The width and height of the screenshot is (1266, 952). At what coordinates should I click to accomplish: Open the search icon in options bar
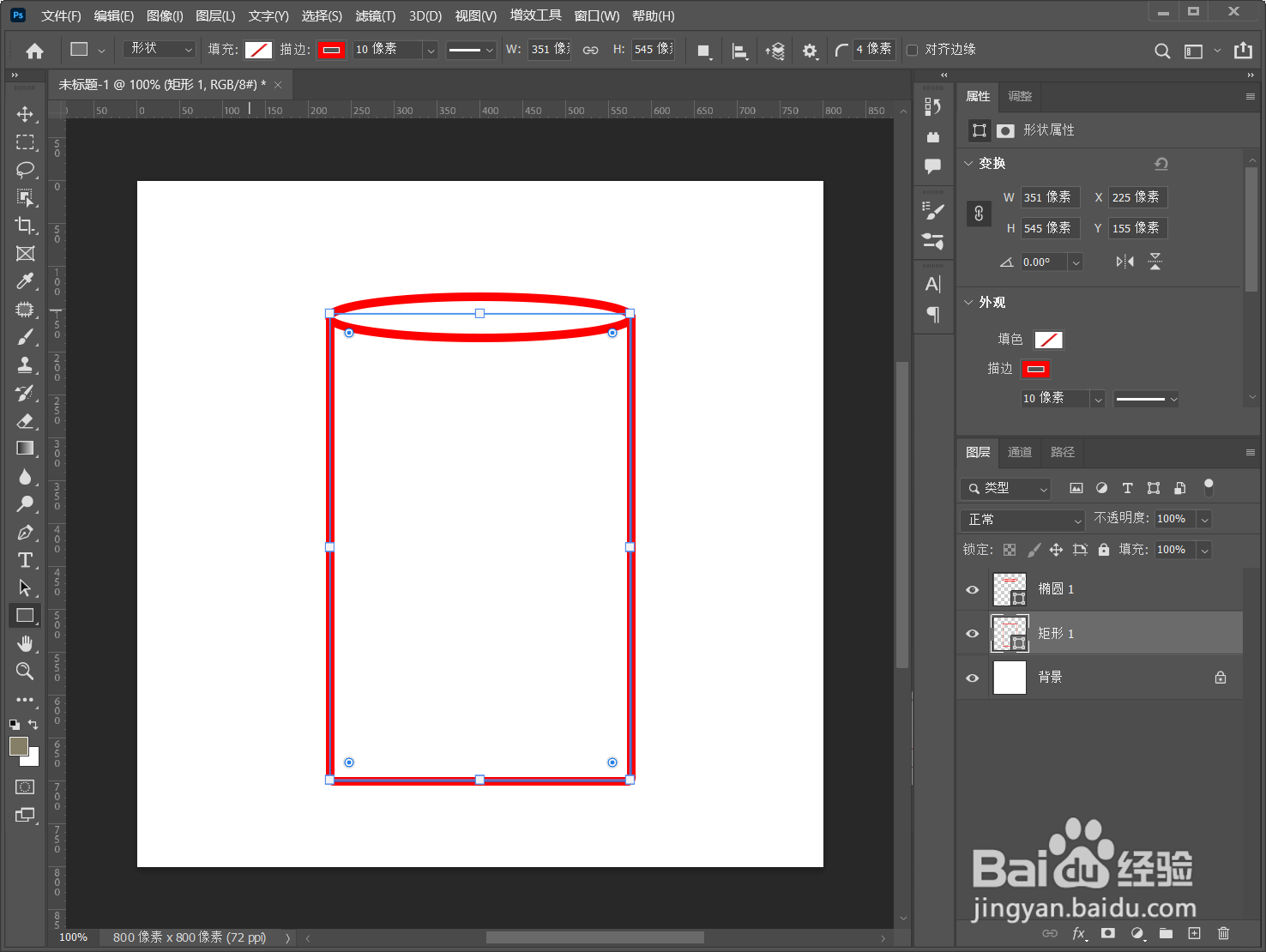click(x=1162, y=51)
